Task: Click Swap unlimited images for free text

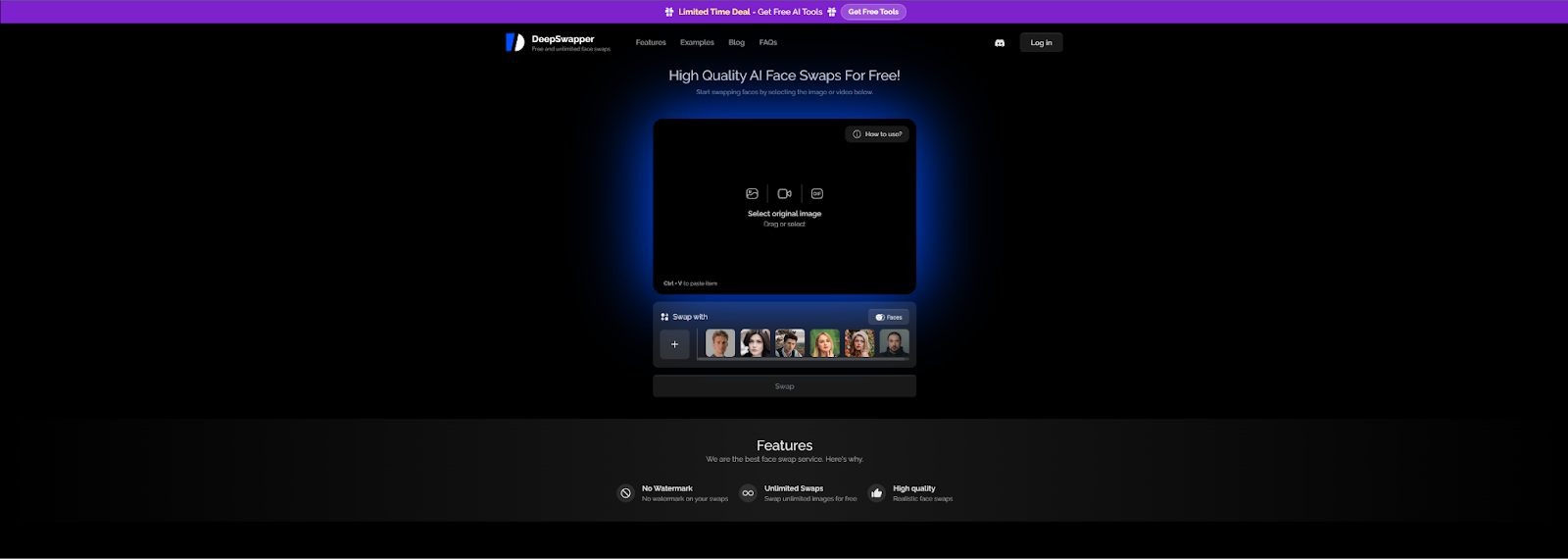Action: [810, 499]
